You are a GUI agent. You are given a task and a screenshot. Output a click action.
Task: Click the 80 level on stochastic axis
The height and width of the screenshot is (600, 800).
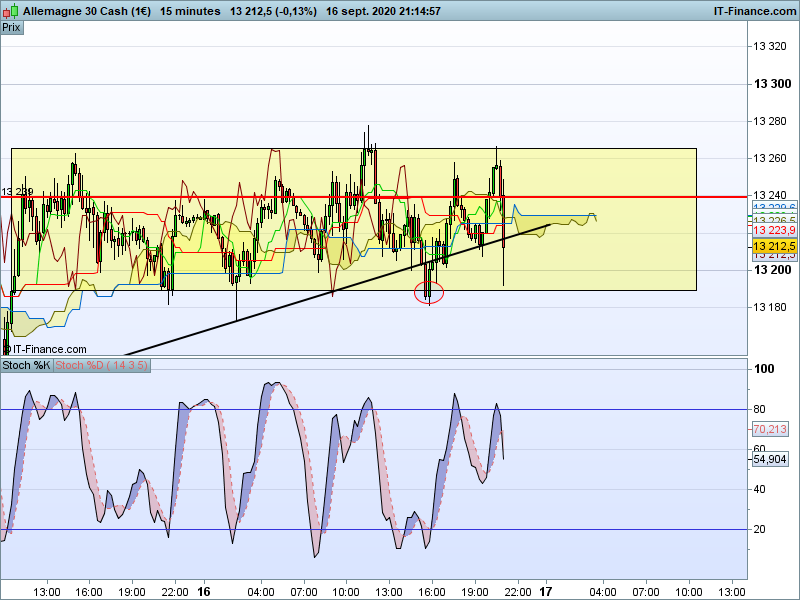click(759, 409)
